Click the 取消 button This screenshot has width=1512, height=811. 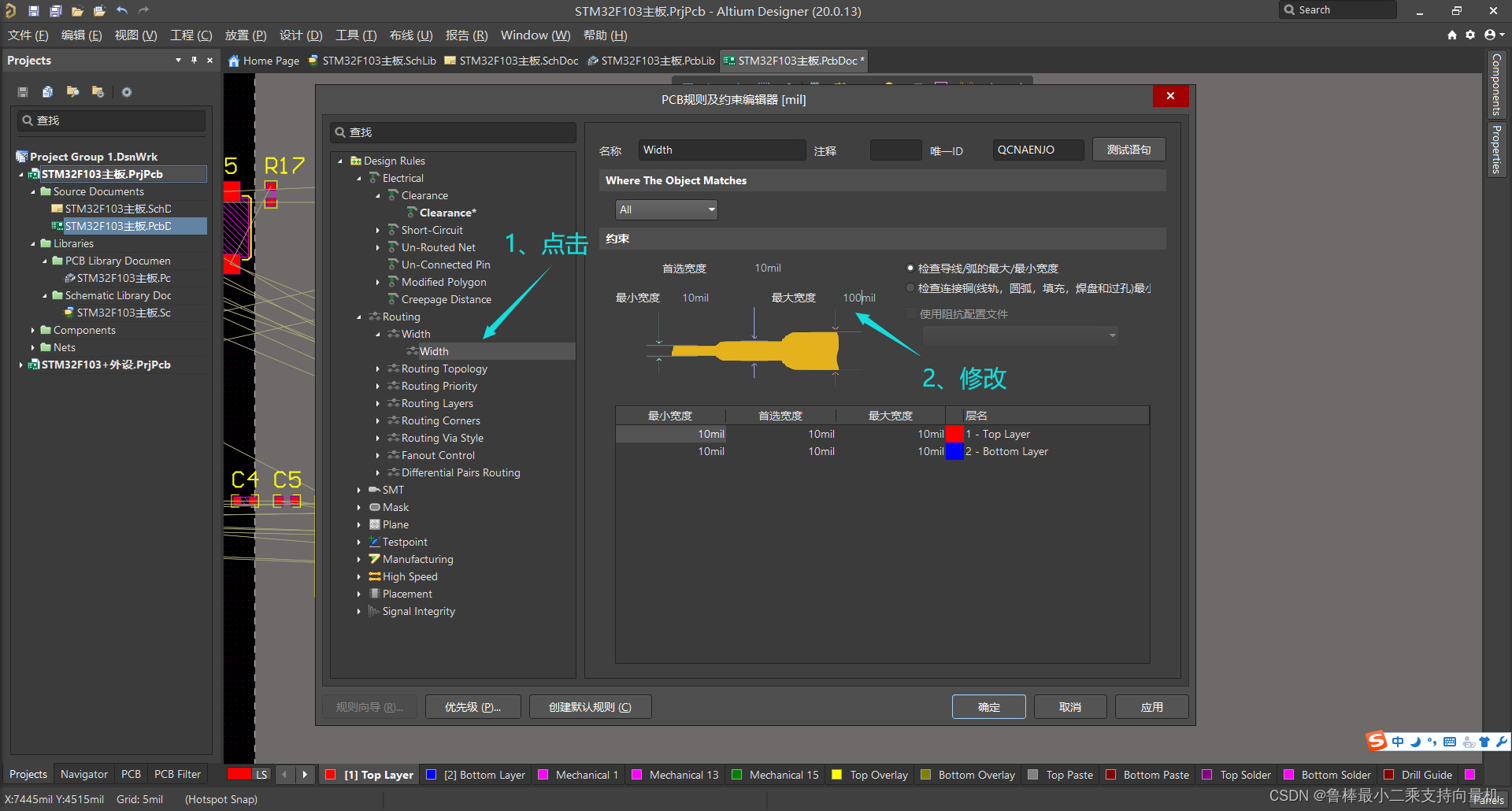(1070, 707)
